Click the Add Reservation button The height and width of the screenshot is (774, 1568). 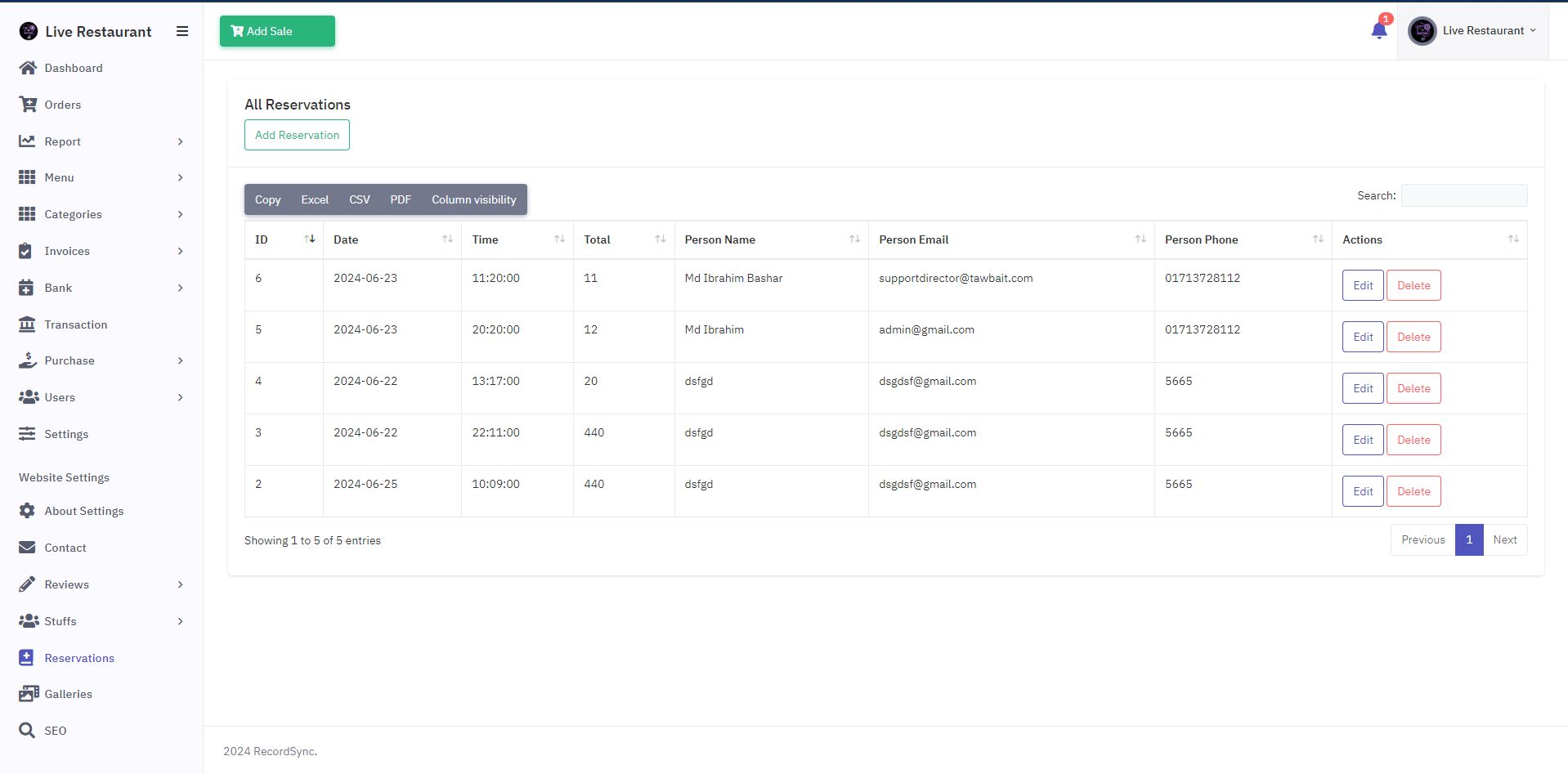[297, 135]
